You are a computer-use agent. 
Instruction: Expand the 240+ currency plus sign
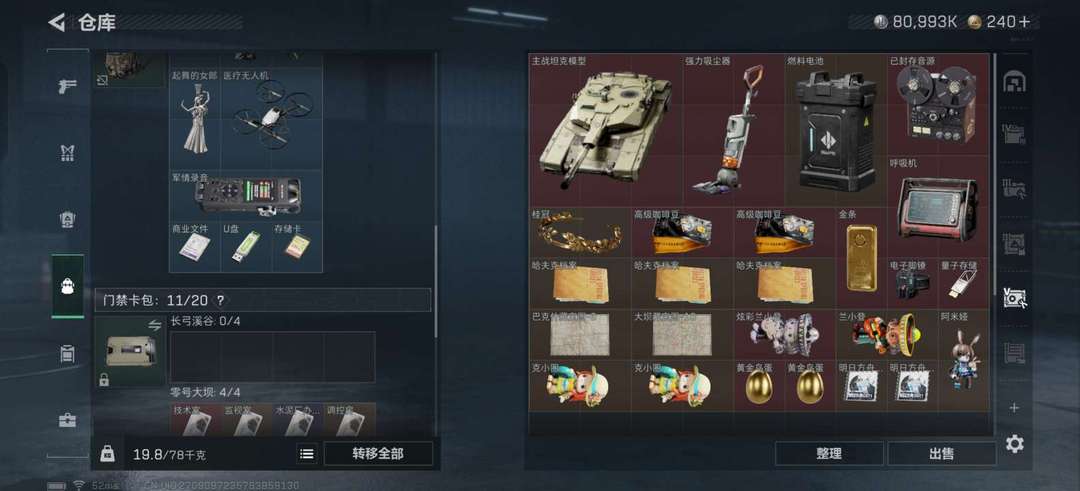pos(1024,22)
